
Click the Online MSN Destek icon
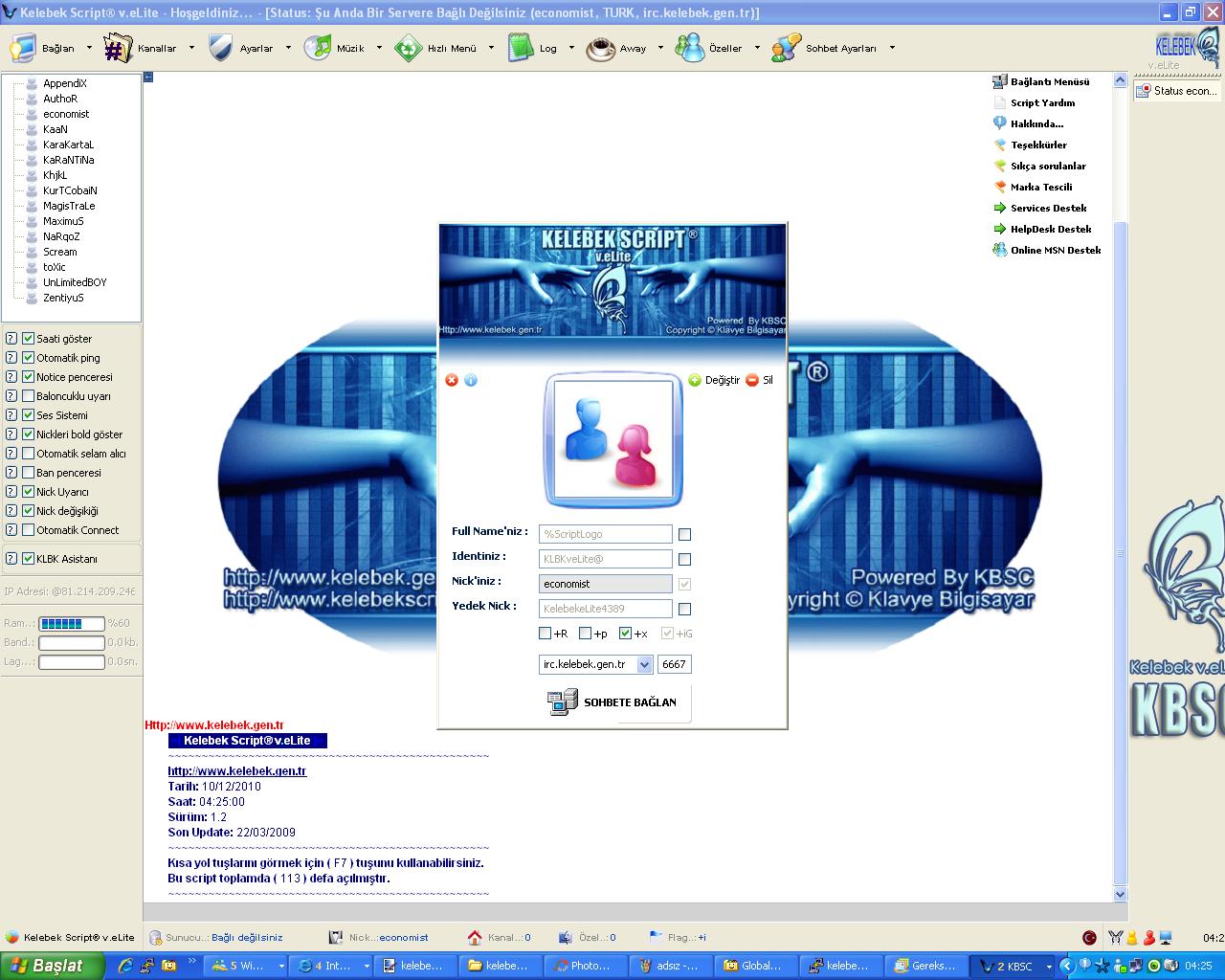point(1000,250)
